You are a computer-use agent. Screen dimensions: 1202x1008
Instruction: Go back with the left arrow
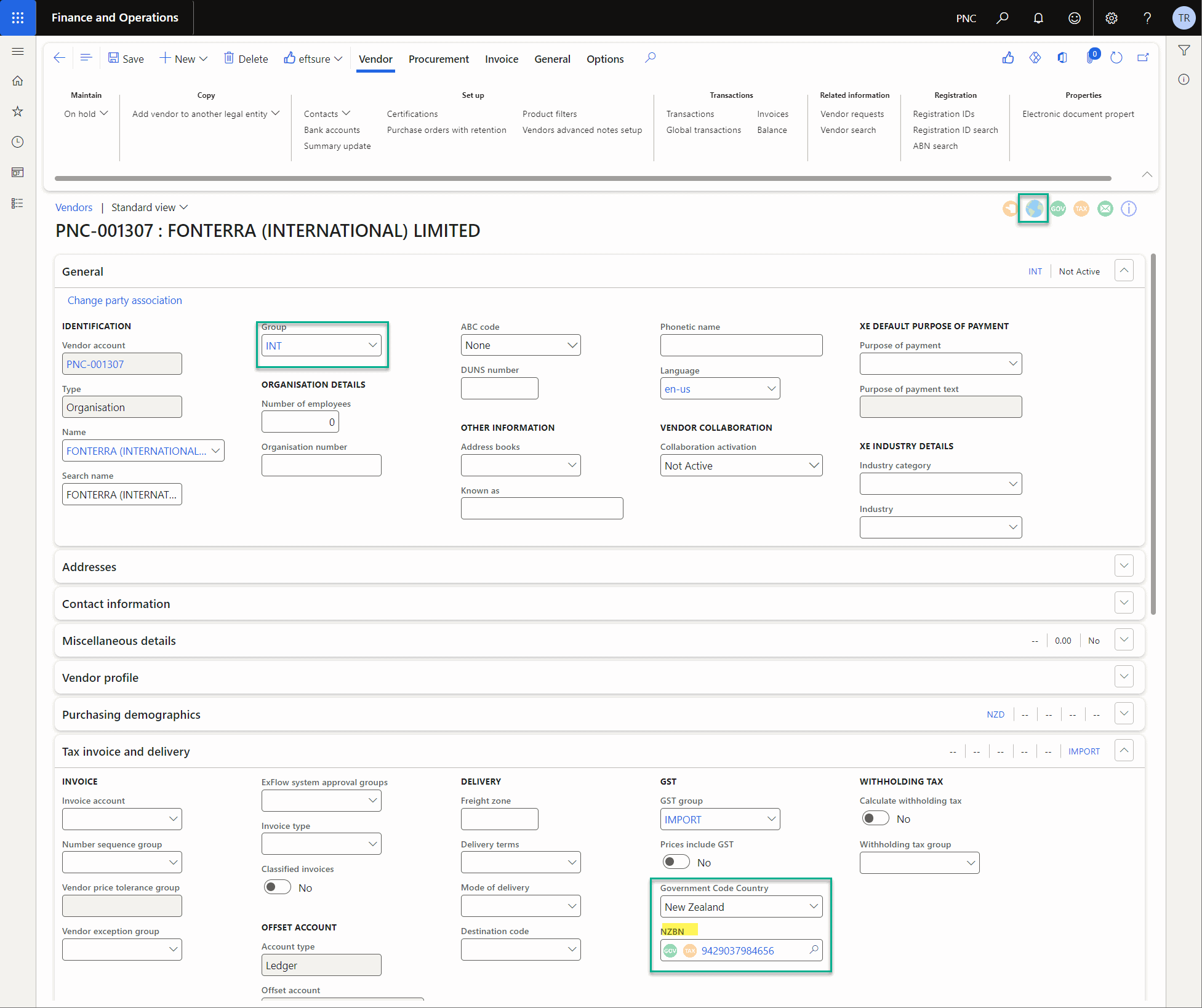(x=60, y=58)
